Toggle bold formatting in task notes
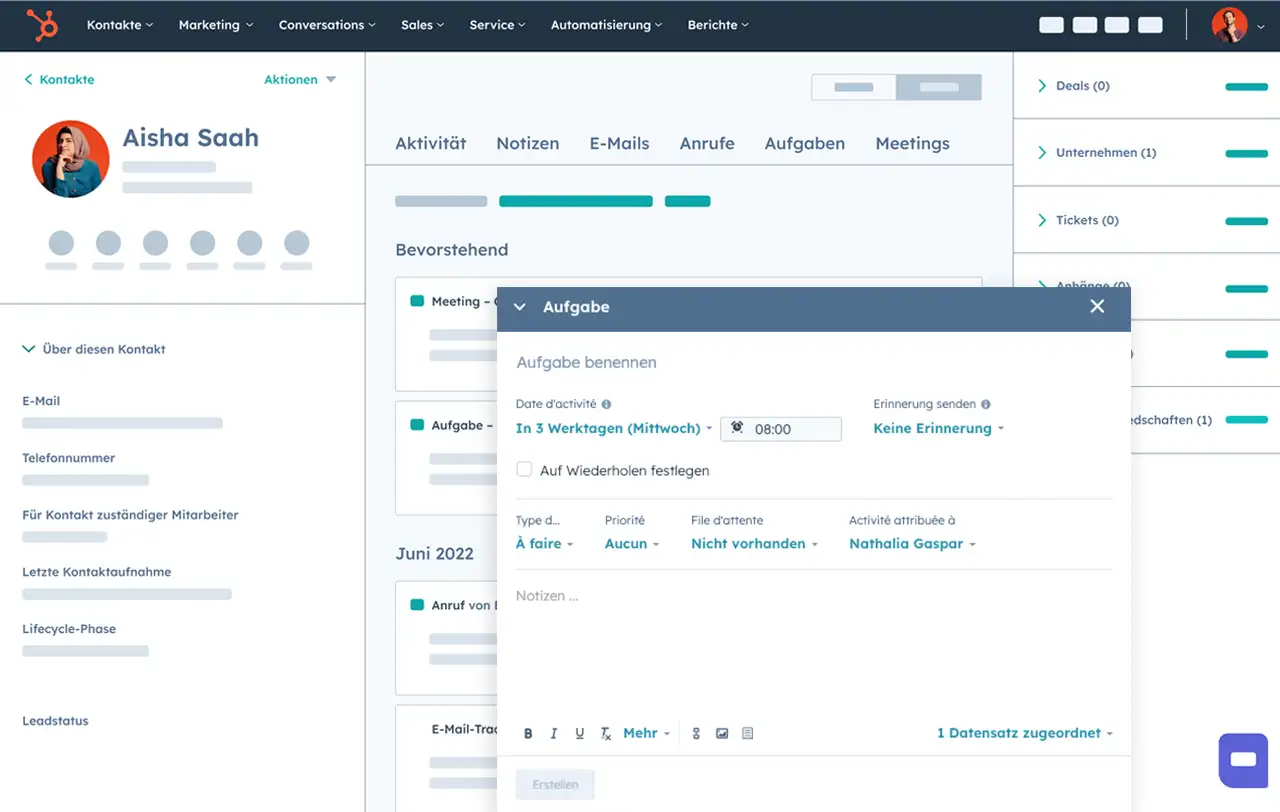Viewport: 1280px width, 812px height. [x=529, y=734]
